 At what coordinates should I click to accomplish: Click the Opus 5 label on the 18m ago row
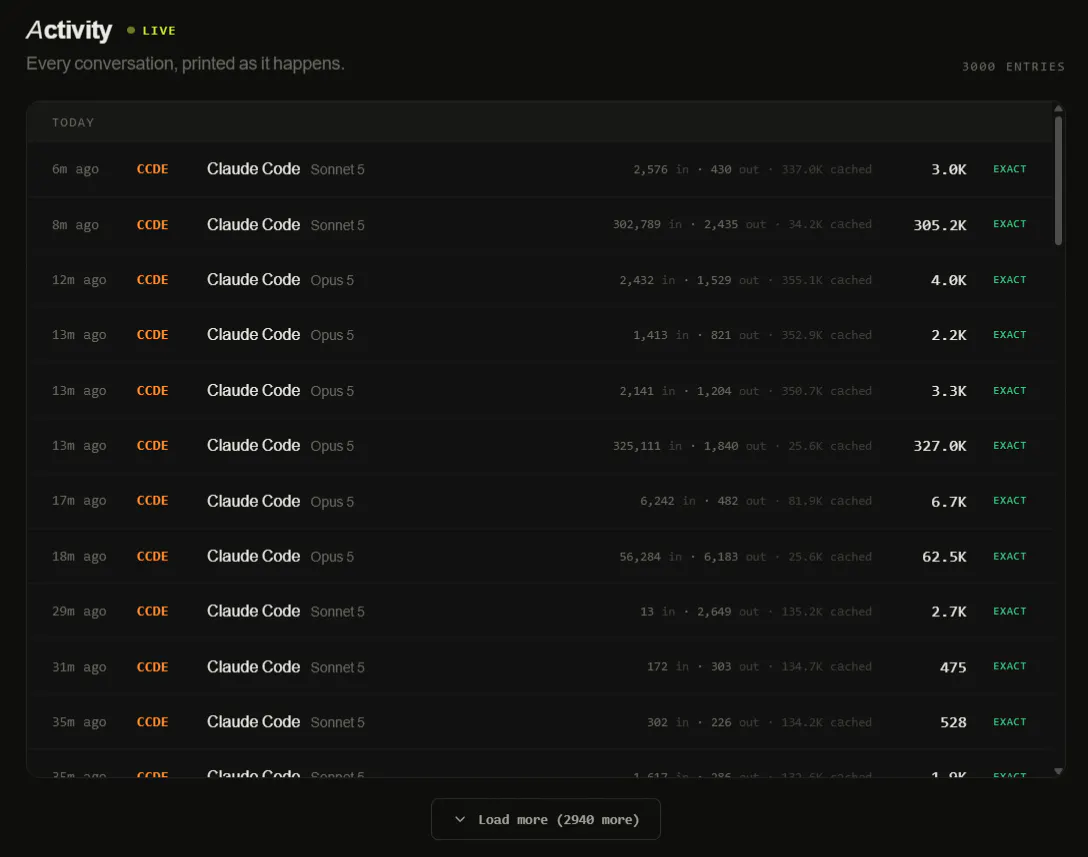coord(332,557)
